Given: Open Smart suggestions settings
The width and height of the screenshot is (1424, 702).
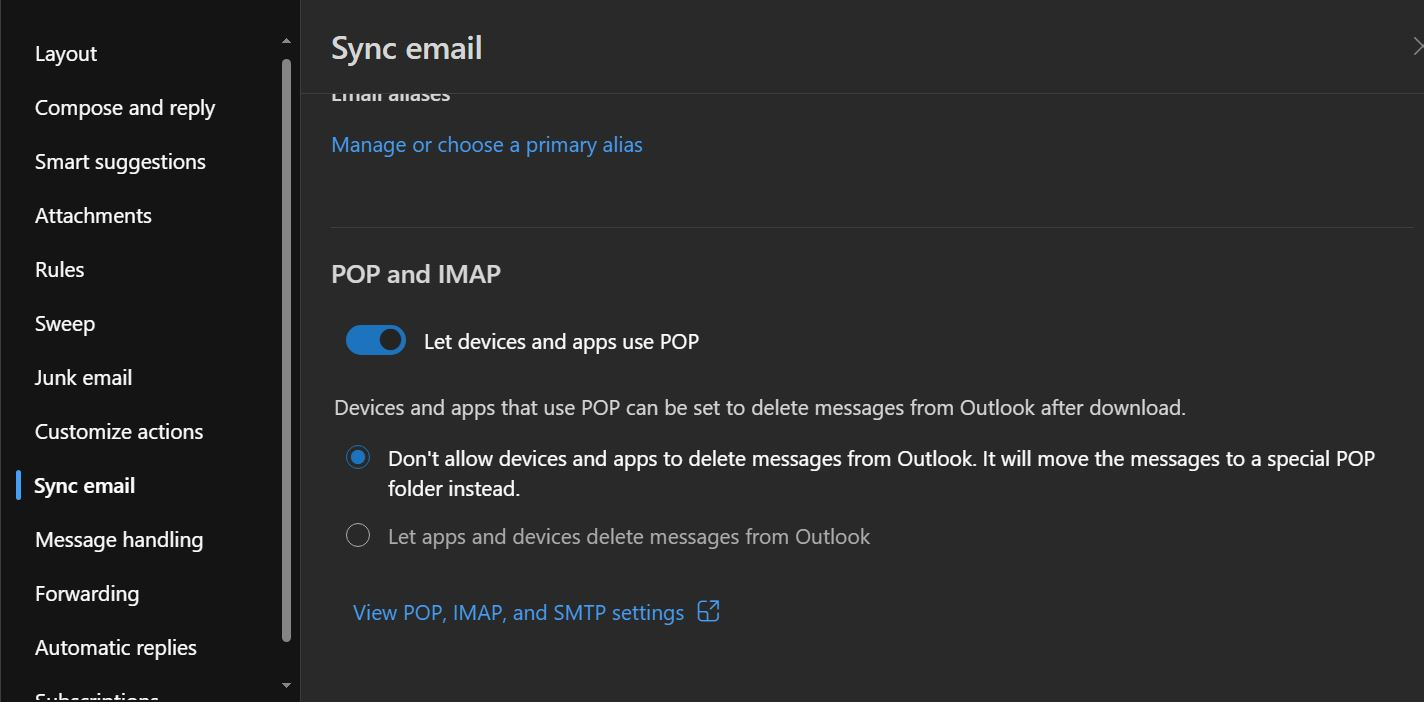Looking at the screenshot, I should coord(120,161).
